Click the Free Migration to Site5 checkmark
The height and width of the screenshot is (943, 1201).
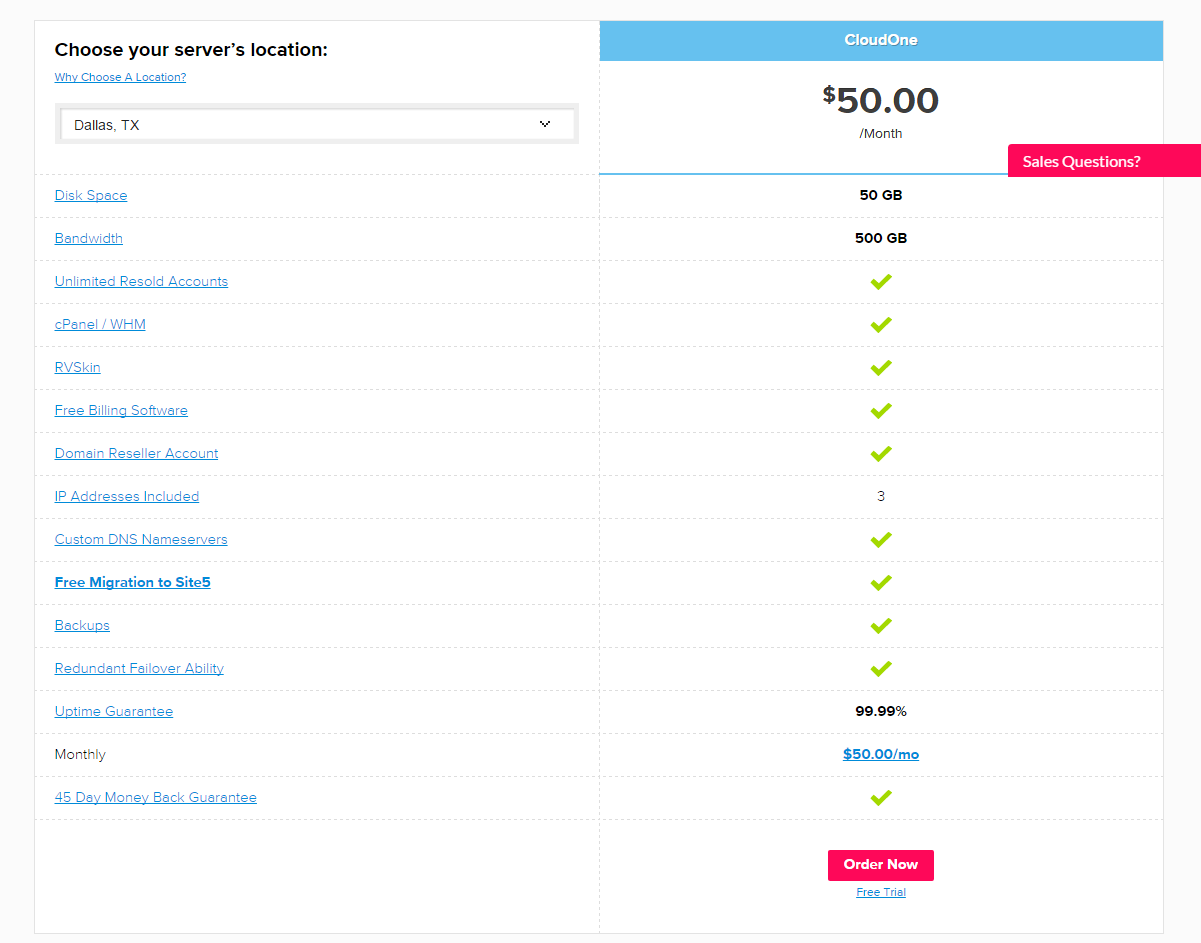point(881,582)
